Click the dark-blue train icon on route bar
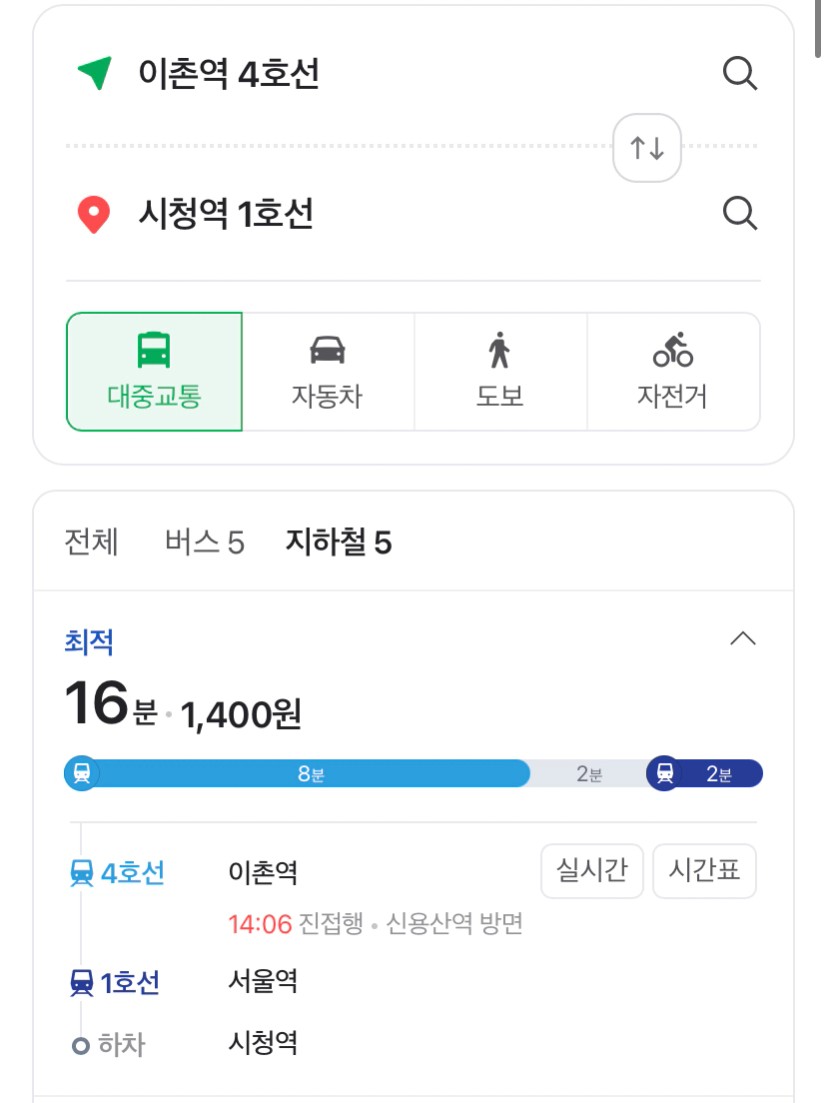 tap(665, 773)
